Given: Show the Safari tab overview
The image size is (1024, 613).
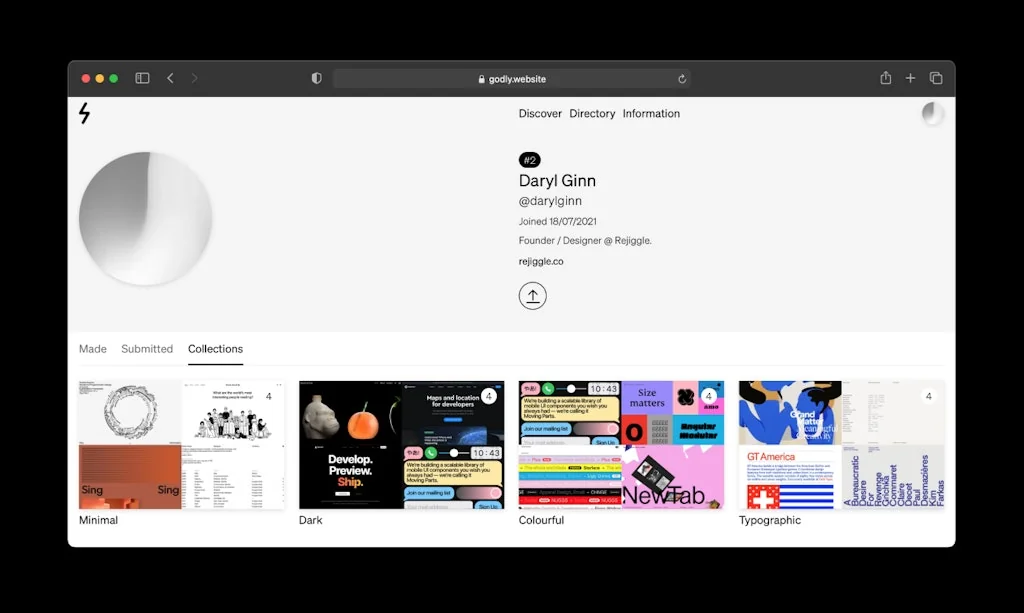Looking at the screenshot, I should pyautogui.click(x=936, y=78).
